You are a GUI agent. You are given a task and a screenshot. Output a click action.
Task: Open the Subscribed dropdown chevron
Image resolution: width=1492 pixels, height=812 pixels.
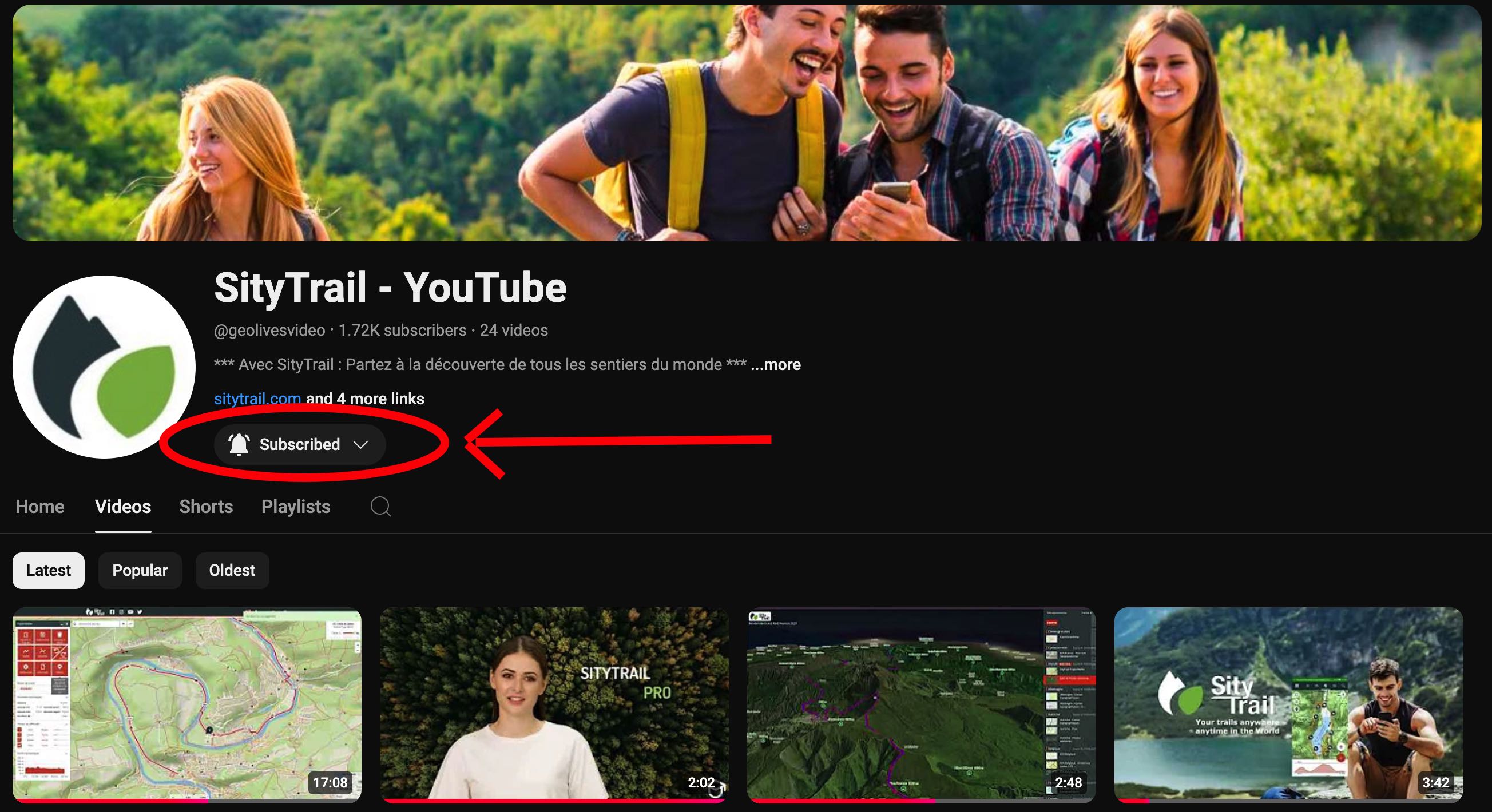click(361, 444)
